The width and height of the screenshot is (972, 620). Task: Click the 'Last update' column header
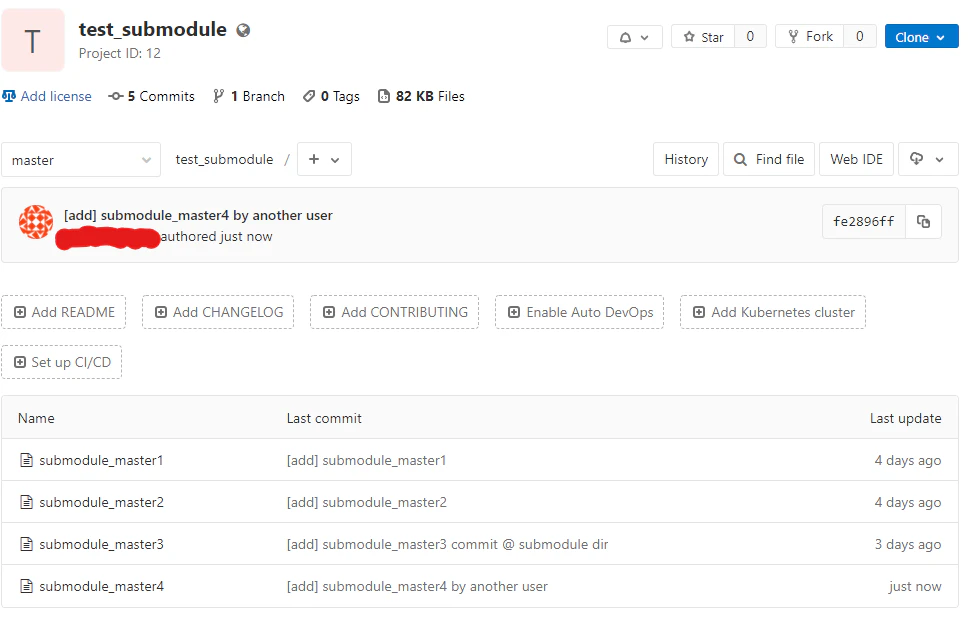[x=906, y=418]
